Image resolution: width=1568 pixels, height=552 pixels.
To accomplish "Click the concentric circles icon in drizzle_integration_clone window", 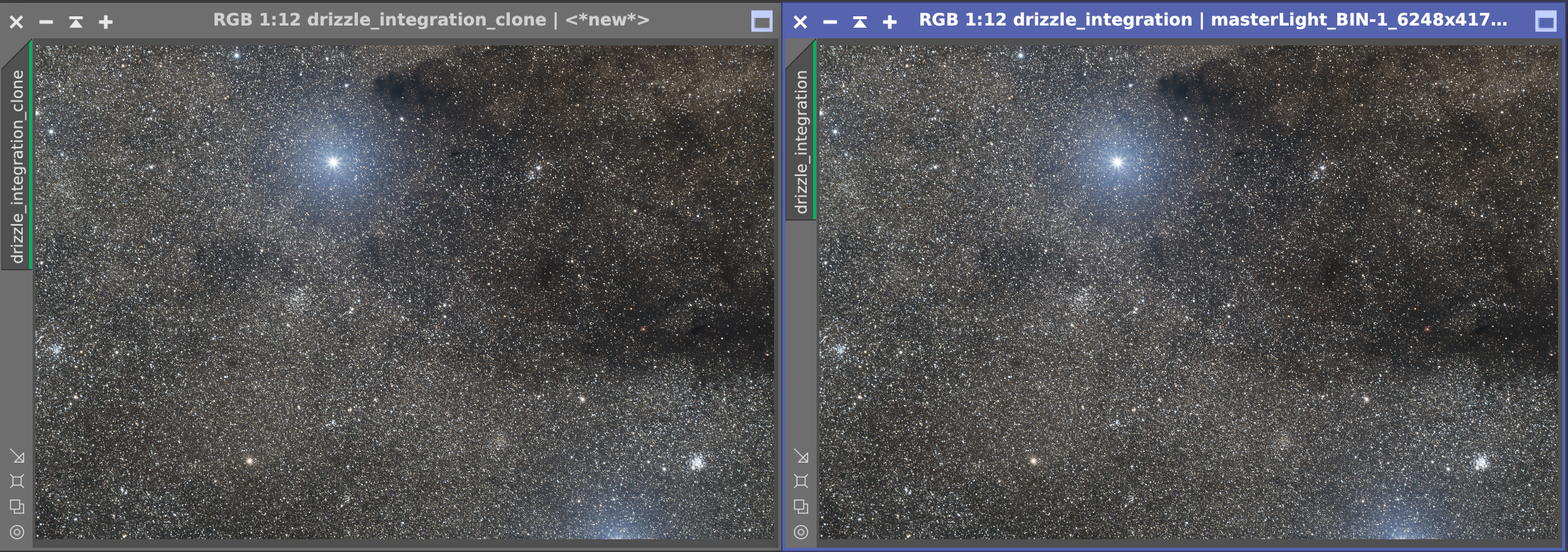I will click(17, 531).
